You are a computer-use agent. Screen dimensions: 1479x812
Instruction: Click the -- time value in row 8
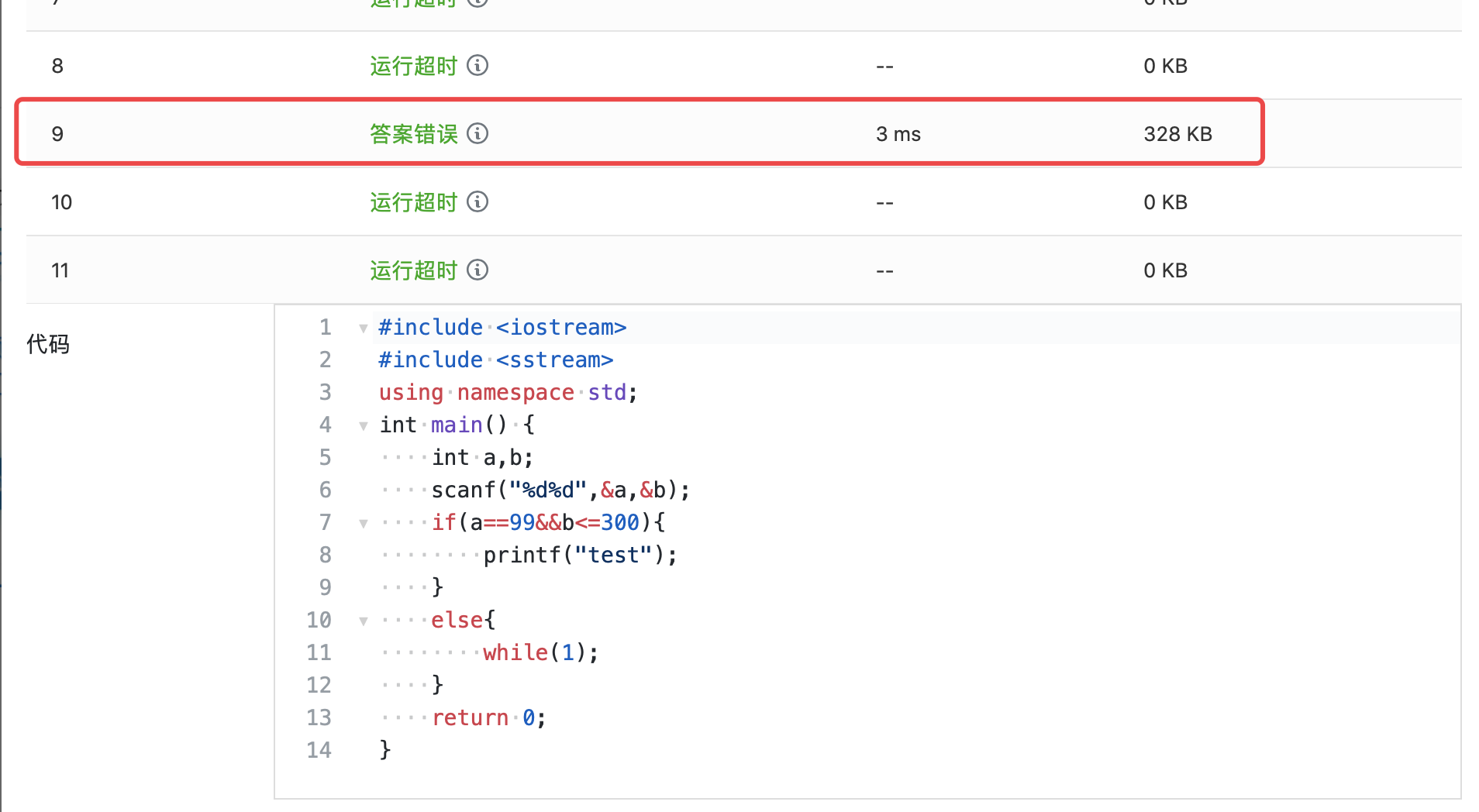[x=884, y=67]
